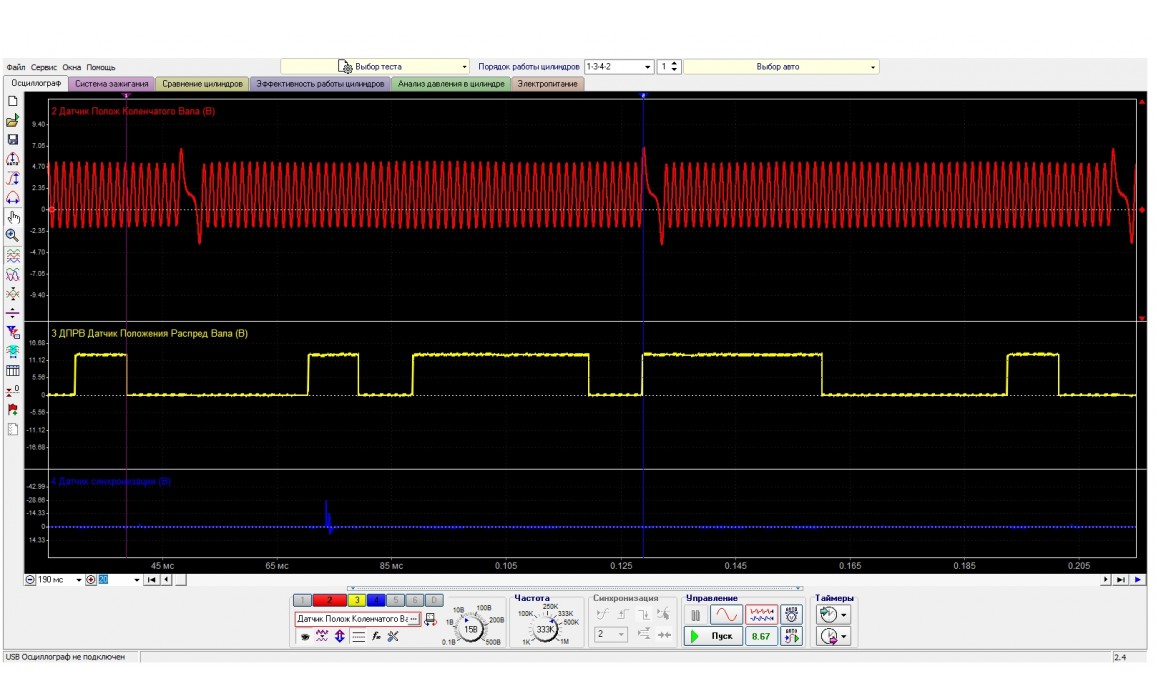Select the magnifier zoom tool
The height and width of the screenshot is (700, 1156).
[13, 235]
